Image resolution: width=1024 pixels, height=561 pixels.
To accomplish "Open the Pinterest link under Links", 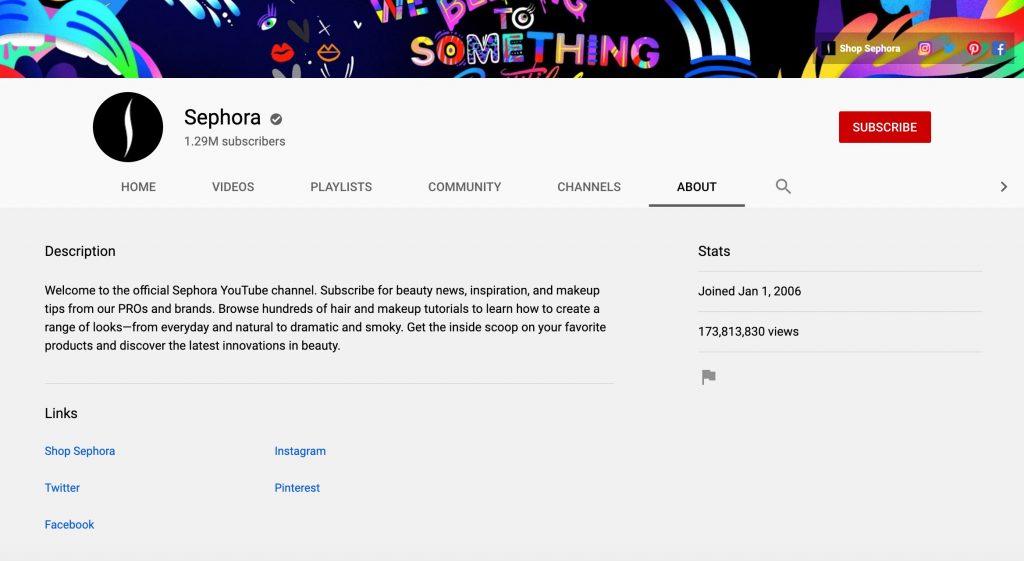I will (297, 487).
